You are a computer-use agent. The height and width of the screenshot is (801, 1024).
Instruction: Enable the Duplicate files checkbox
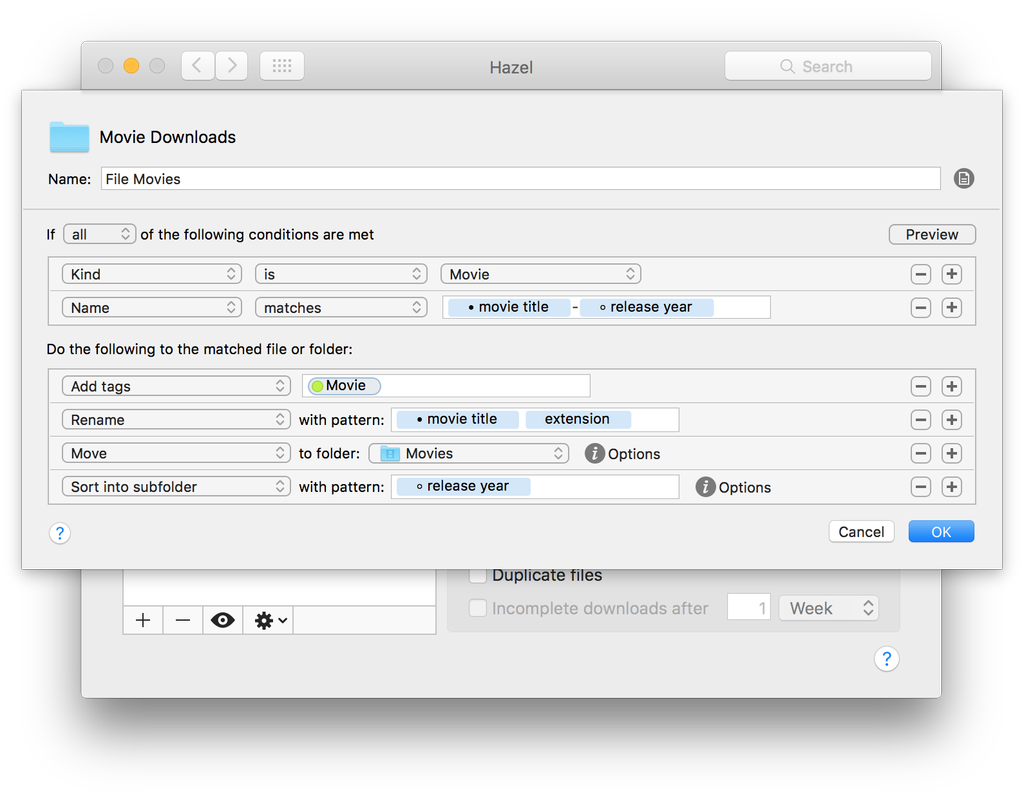(478, 575)
